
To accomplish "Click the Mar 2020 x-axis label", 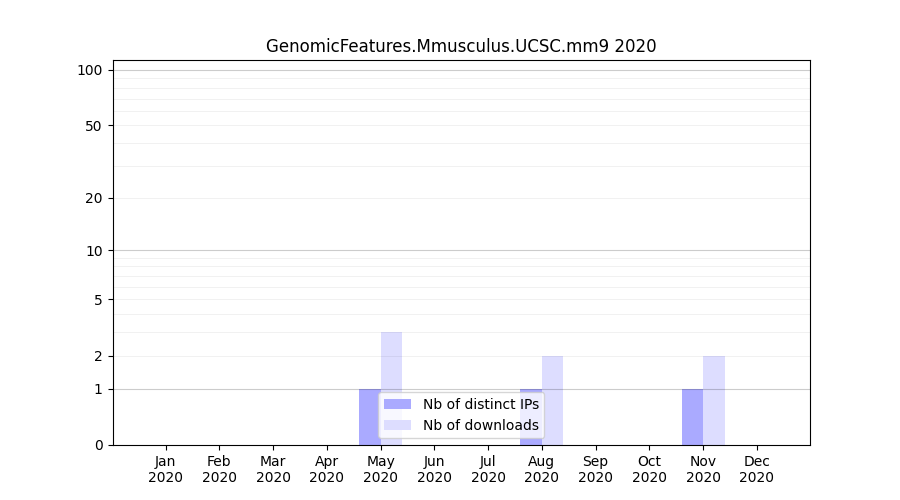I will tap(273, 469).
